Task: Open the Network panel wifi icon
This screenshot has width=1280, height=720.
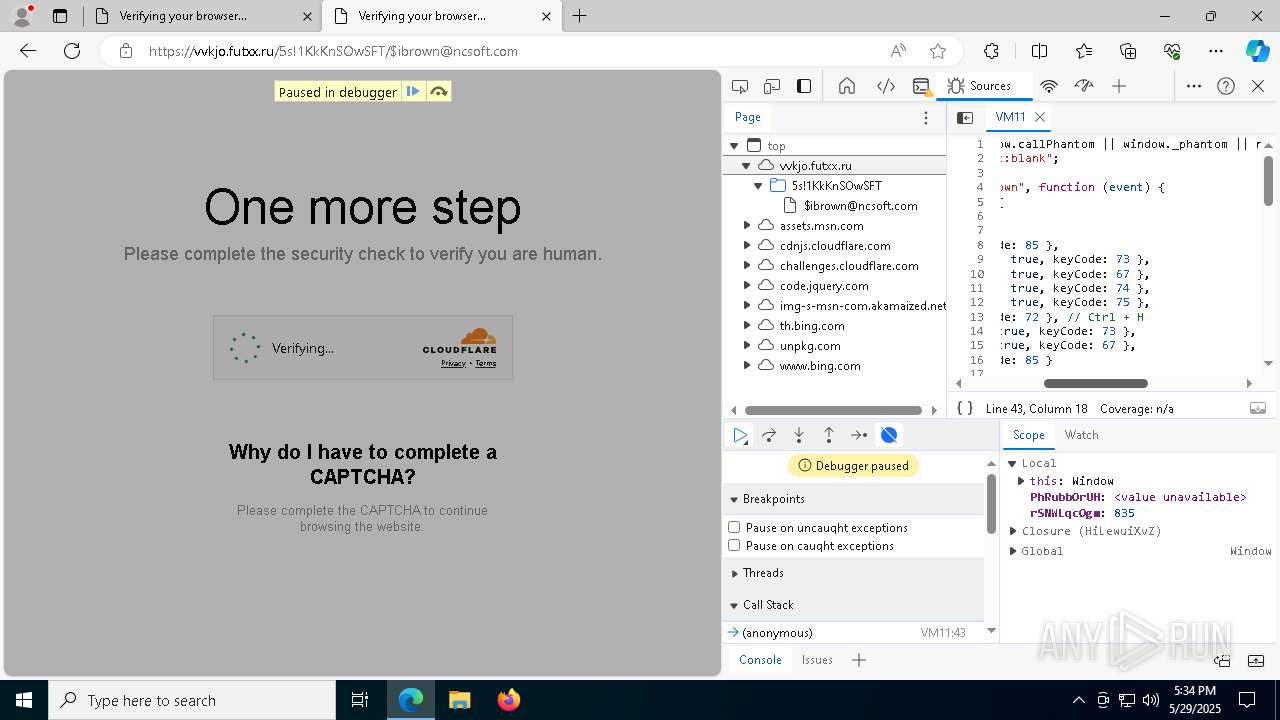Action: click(1049, 86)
